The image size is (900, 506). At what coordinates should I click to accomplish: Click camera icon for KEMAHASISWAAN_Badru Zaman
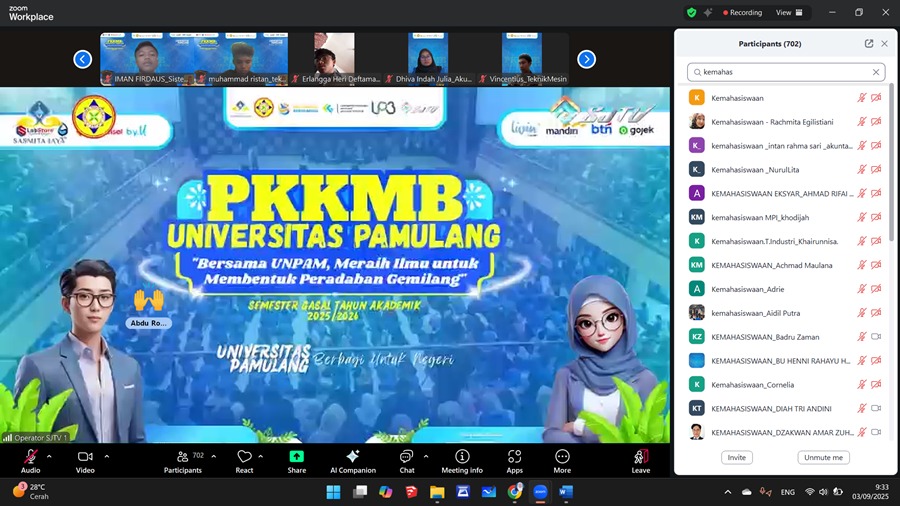[x=876, y=337]
